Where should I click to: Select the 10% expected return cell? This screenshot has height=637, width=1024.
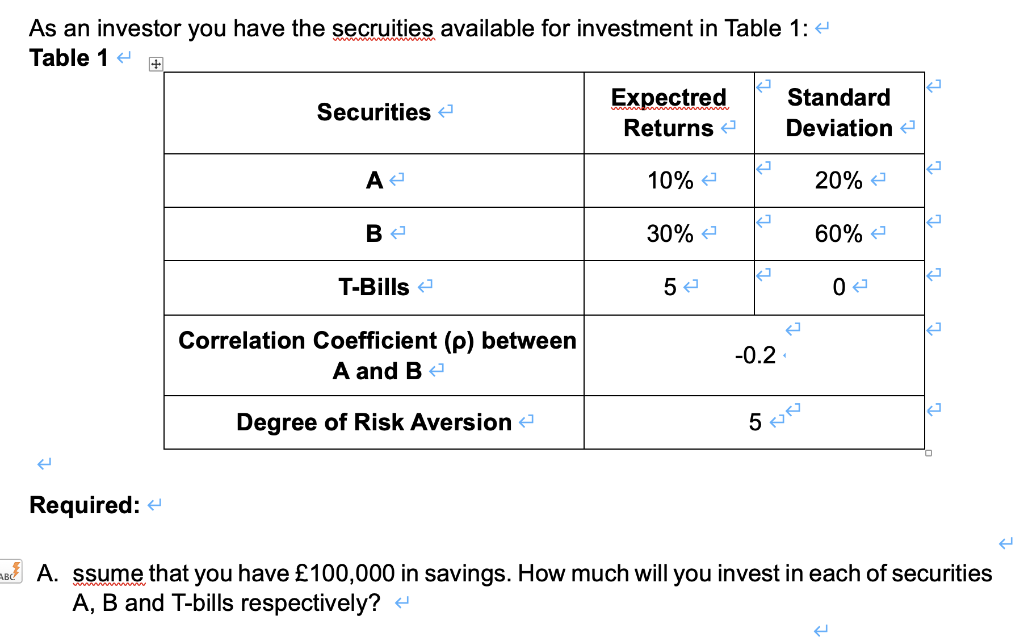(669, 180)
